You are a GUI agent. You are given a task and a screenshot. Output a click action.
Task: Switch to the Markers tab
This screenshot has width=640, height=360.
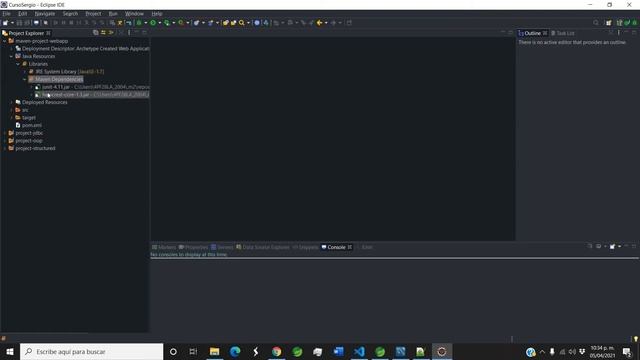pos(164,247)
